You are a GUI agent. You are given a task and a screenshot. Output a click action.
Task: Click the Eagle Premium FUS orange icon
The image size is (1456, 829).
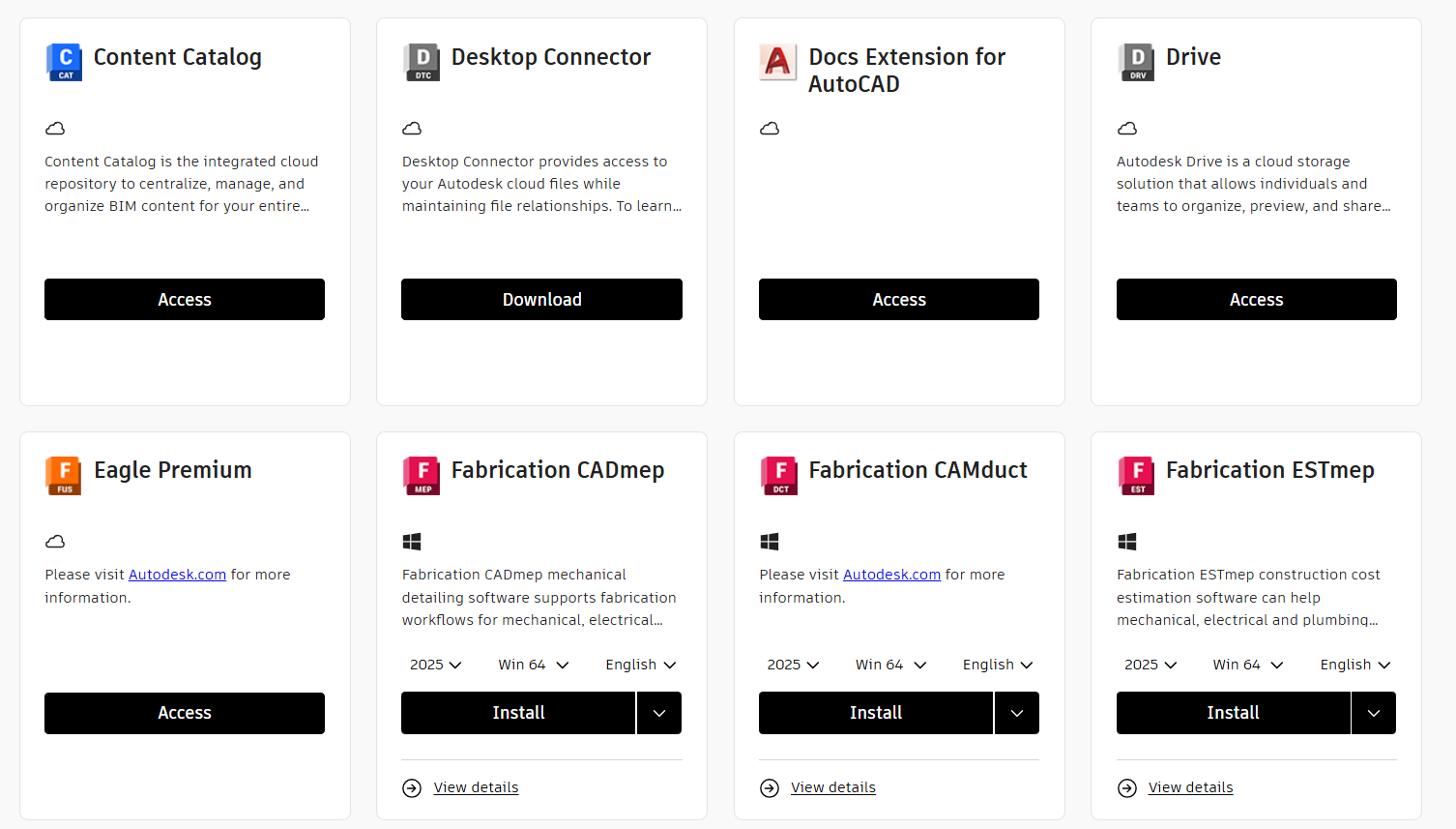click(64, 476)
